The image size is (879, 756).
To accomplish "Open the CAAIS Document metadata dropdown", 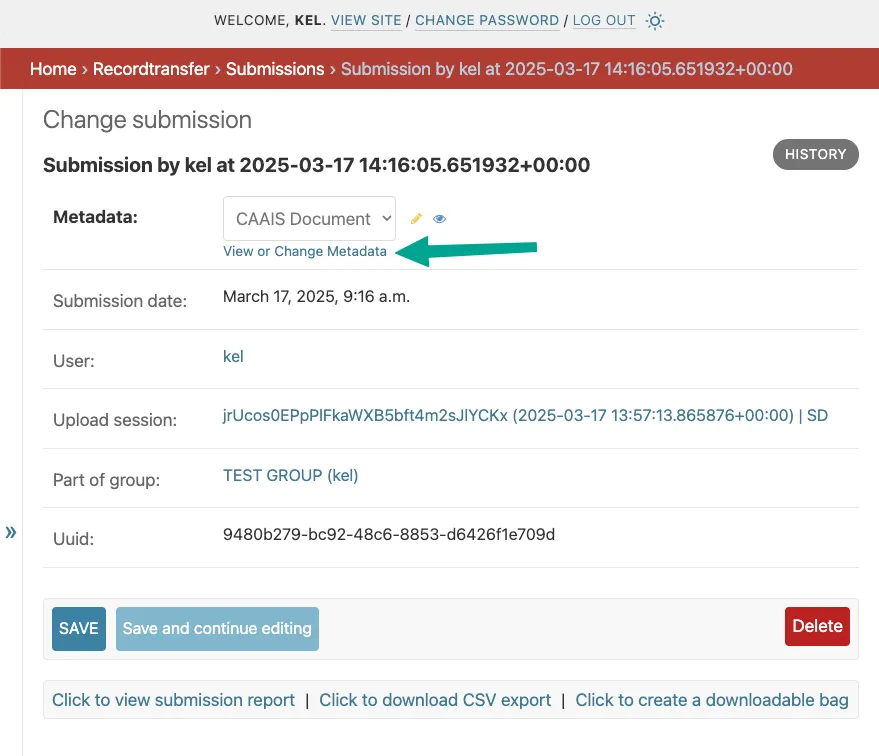I will [x=309, y=219].
